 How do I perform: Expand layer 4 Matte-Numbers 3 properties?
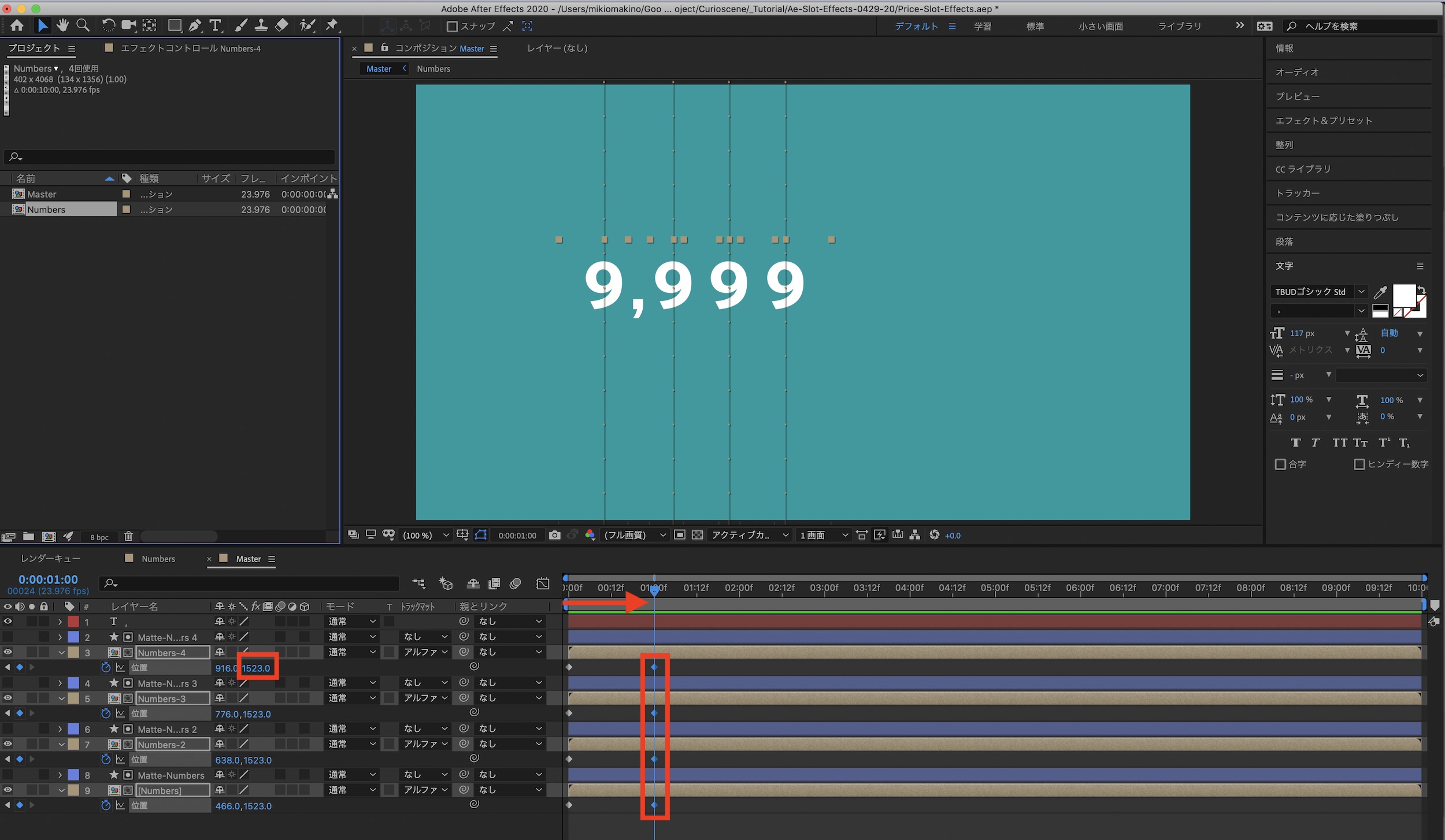pos(60,683)
